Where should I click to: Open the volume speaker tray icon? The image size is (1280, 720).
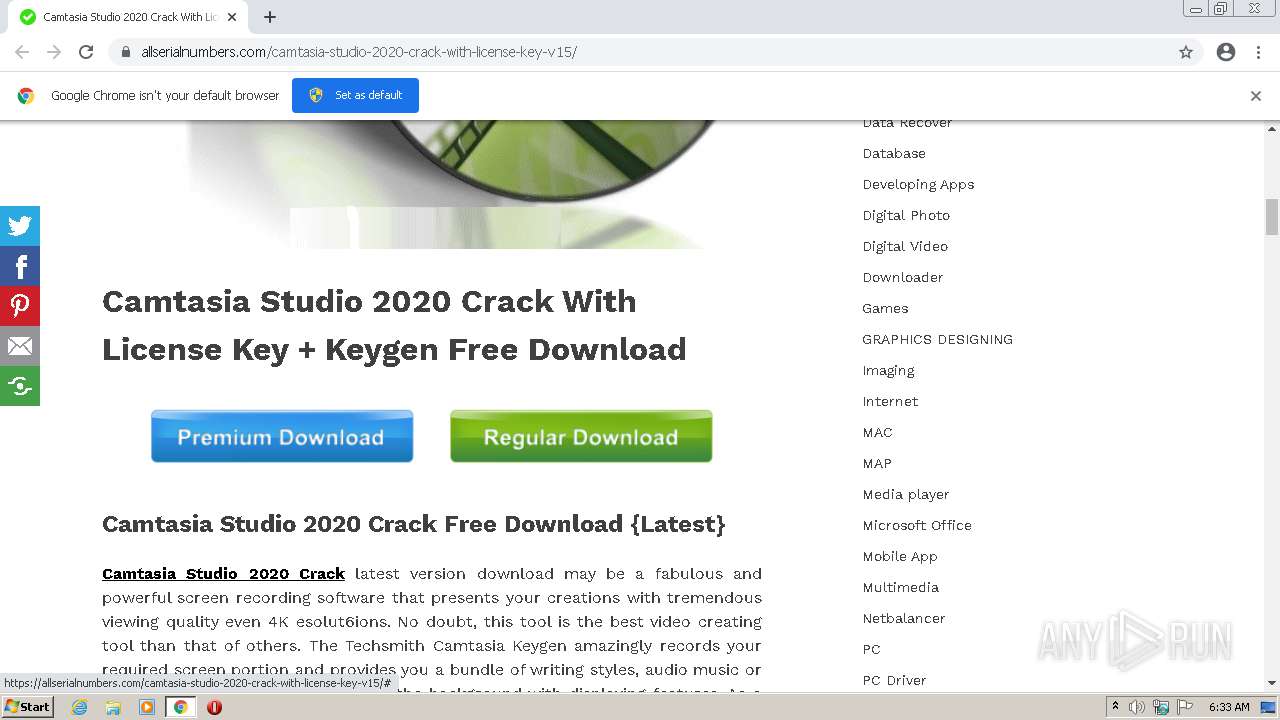tap(1137, 707)
